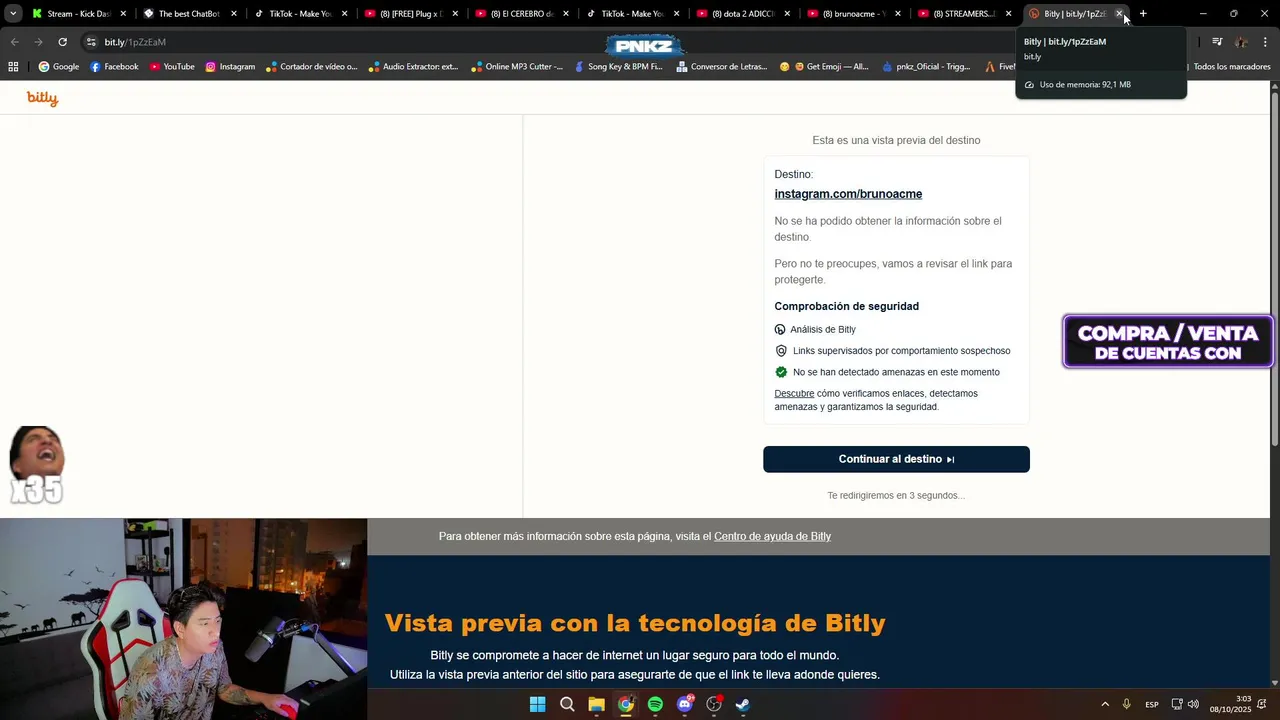This screenshot has height=720, width=1280.
Task: Click the green check beside no amenazas
Action: click(781, 372)
